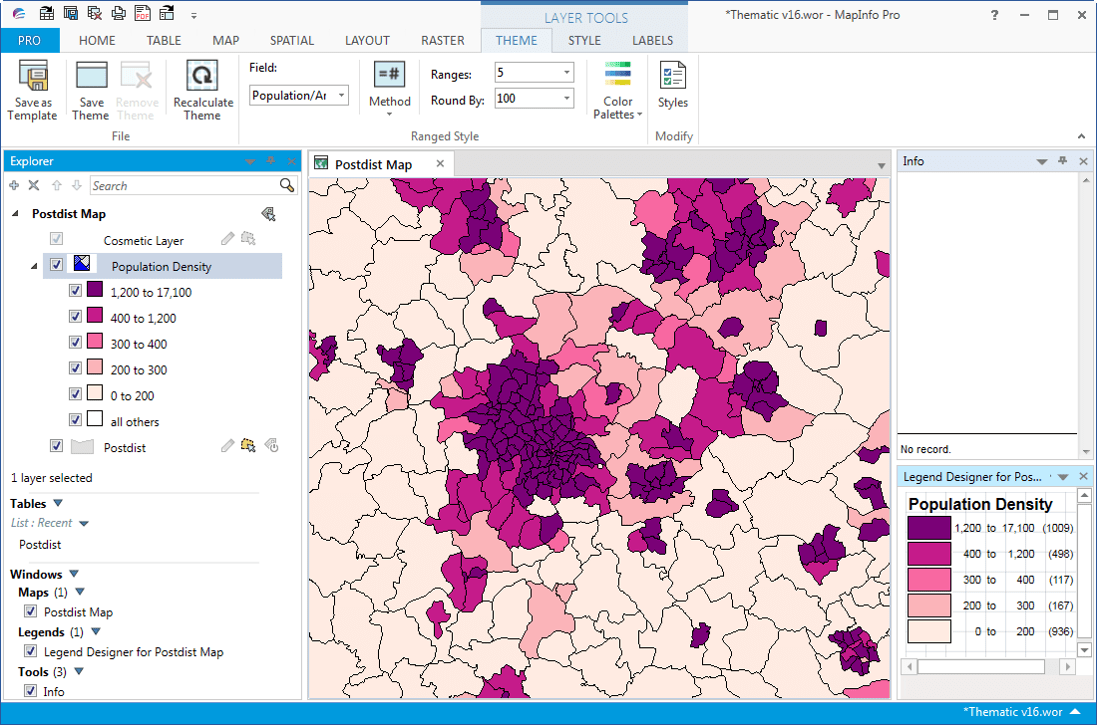Pin the Info panel
The image size is (1097, 725).
(x=1063, y=161)
